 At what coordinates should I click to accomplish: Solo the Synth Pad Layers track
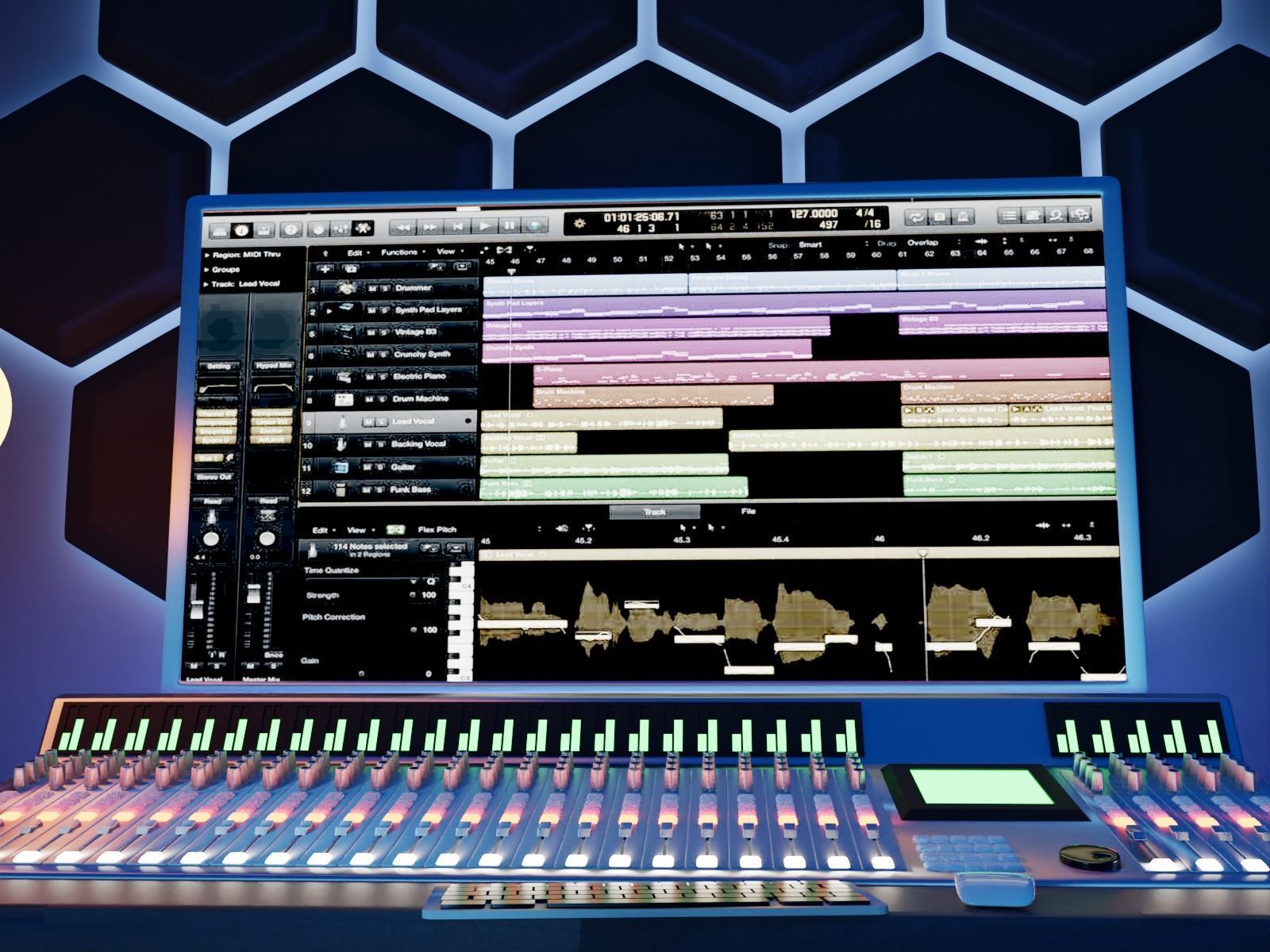[385, 311]
